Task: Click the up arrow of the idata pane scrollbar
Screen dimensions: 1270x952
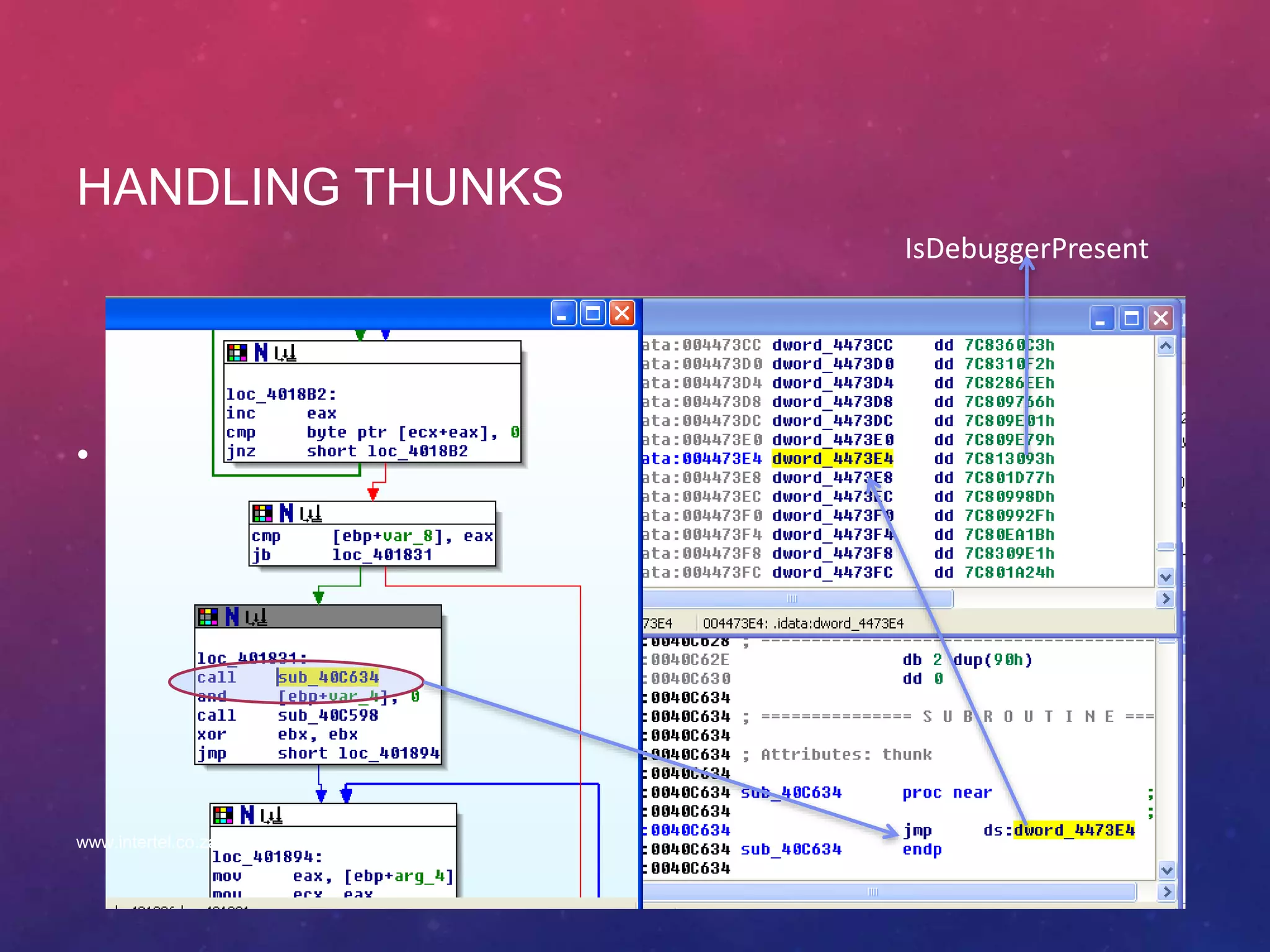Action: (x=1166, y=346)
